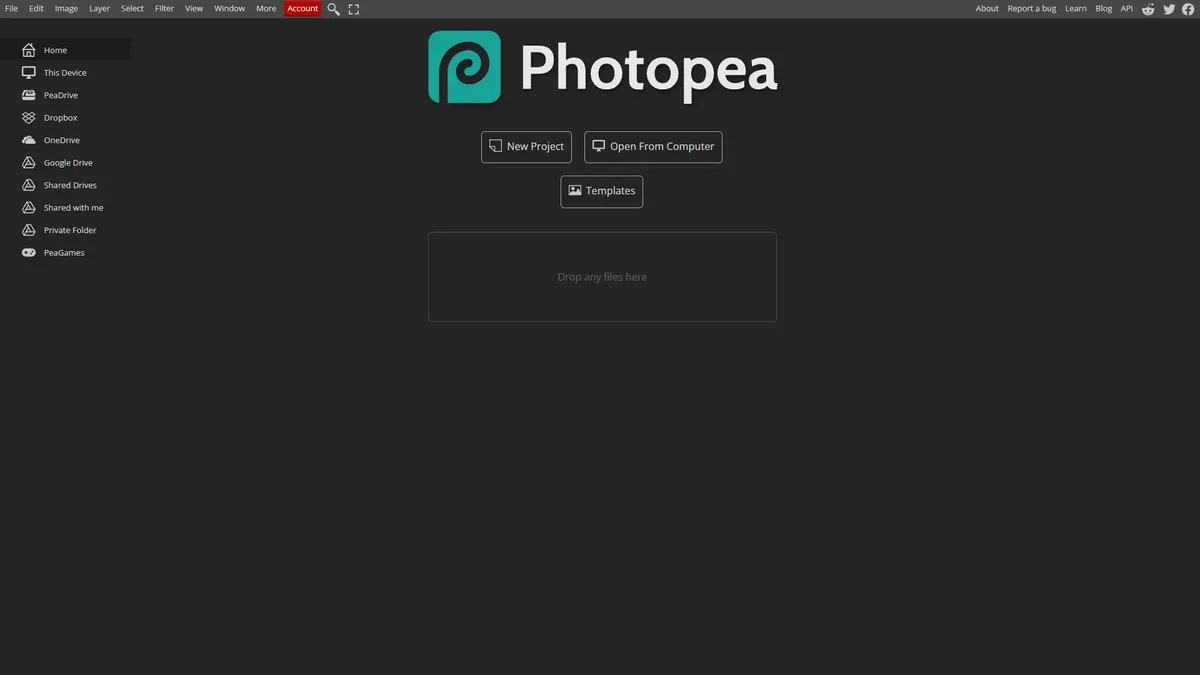This screenshot has width=1200, height=675.
Task: Click Open From Computer button
Action: tap(653, 147)
